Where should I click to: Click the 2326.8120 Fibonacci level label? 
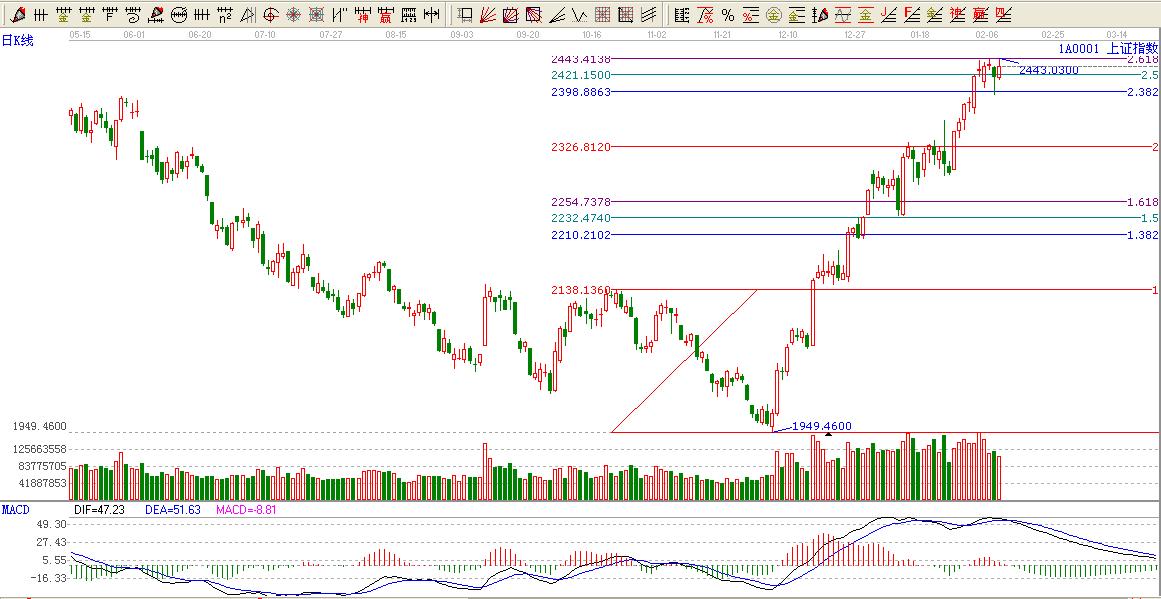coord(580,147)
